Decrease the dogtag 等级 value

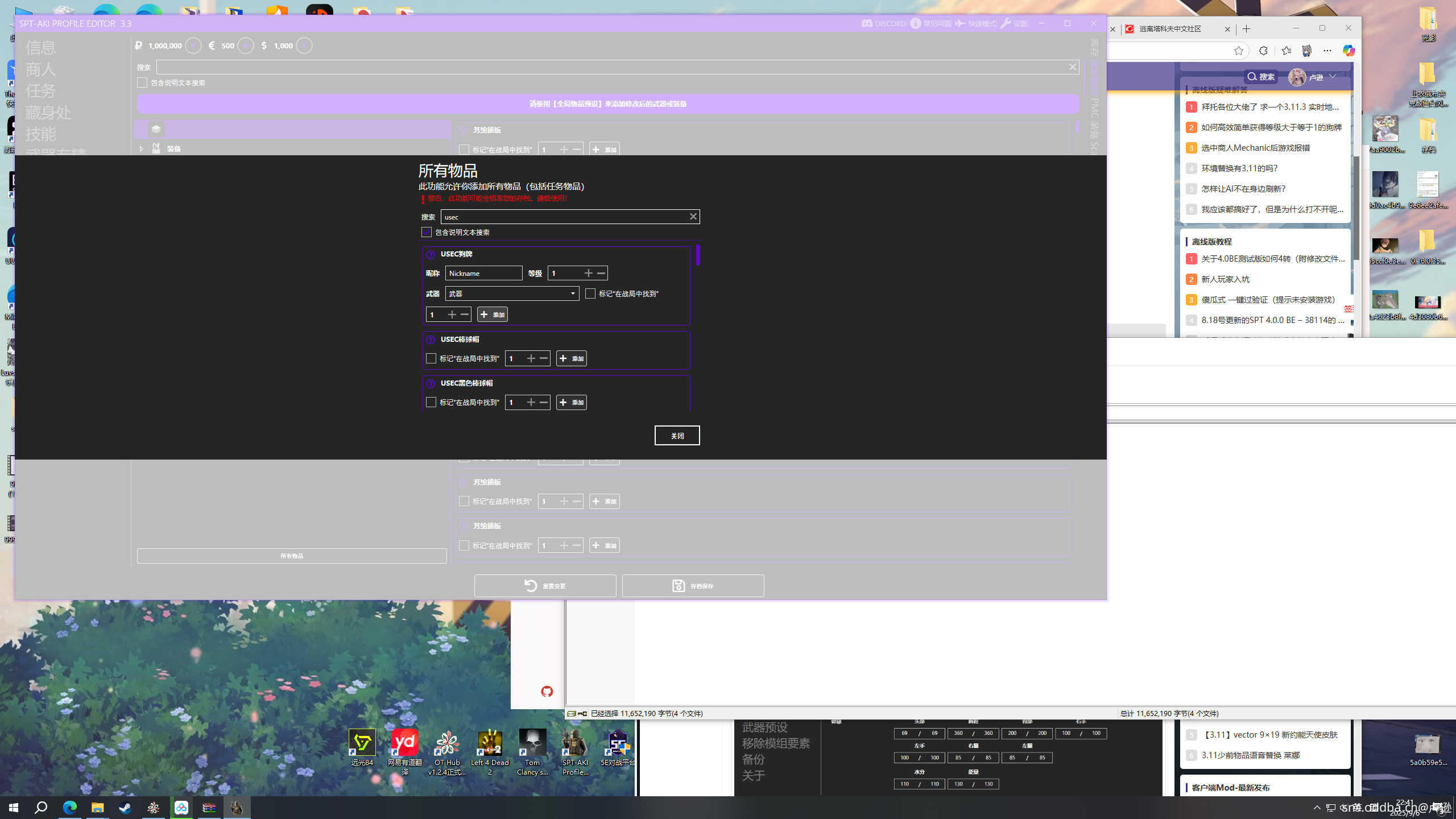pos(601,273)
